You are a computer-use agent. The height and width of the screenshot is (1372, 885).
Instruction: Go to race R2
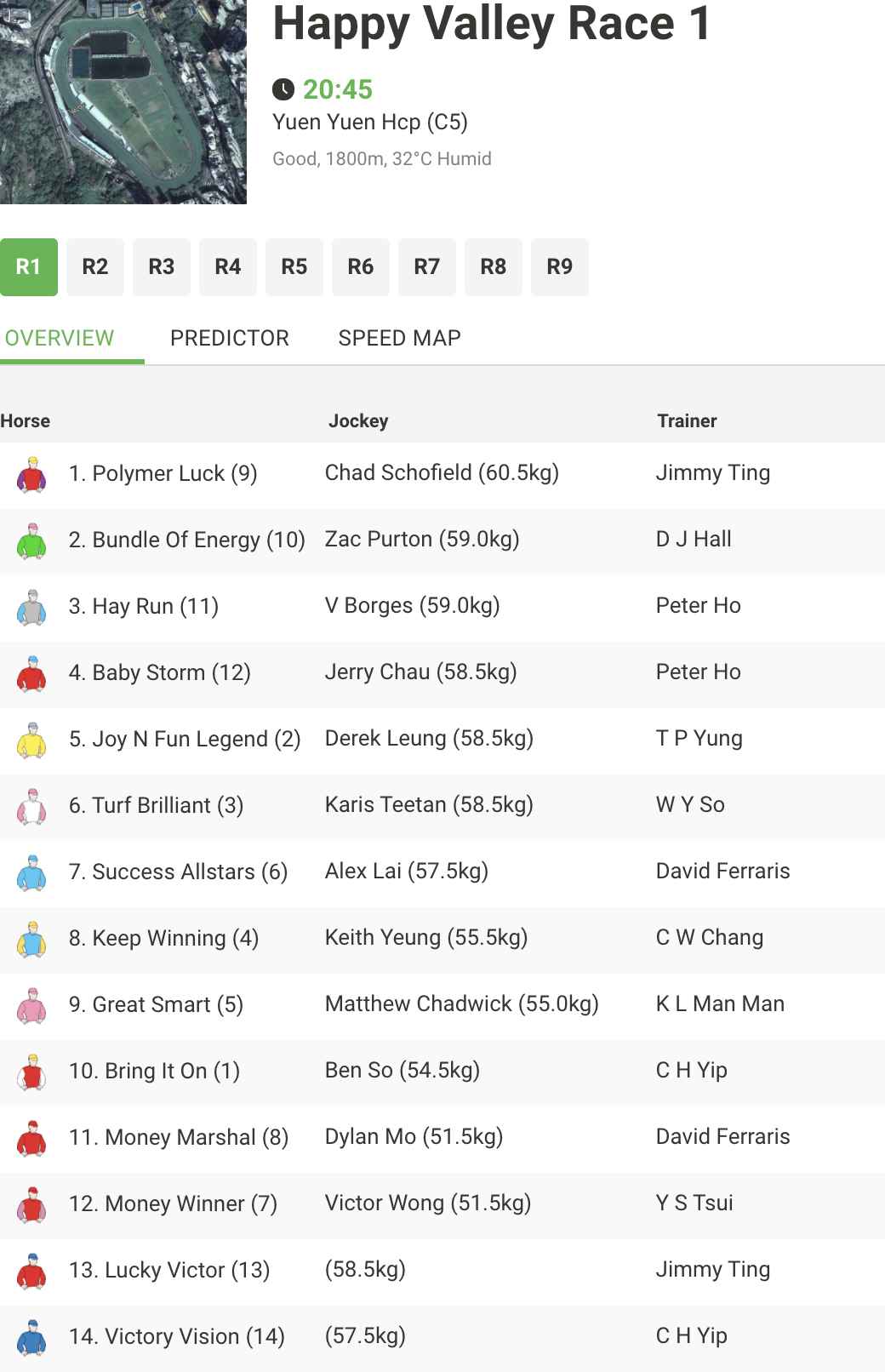[95, 267]
